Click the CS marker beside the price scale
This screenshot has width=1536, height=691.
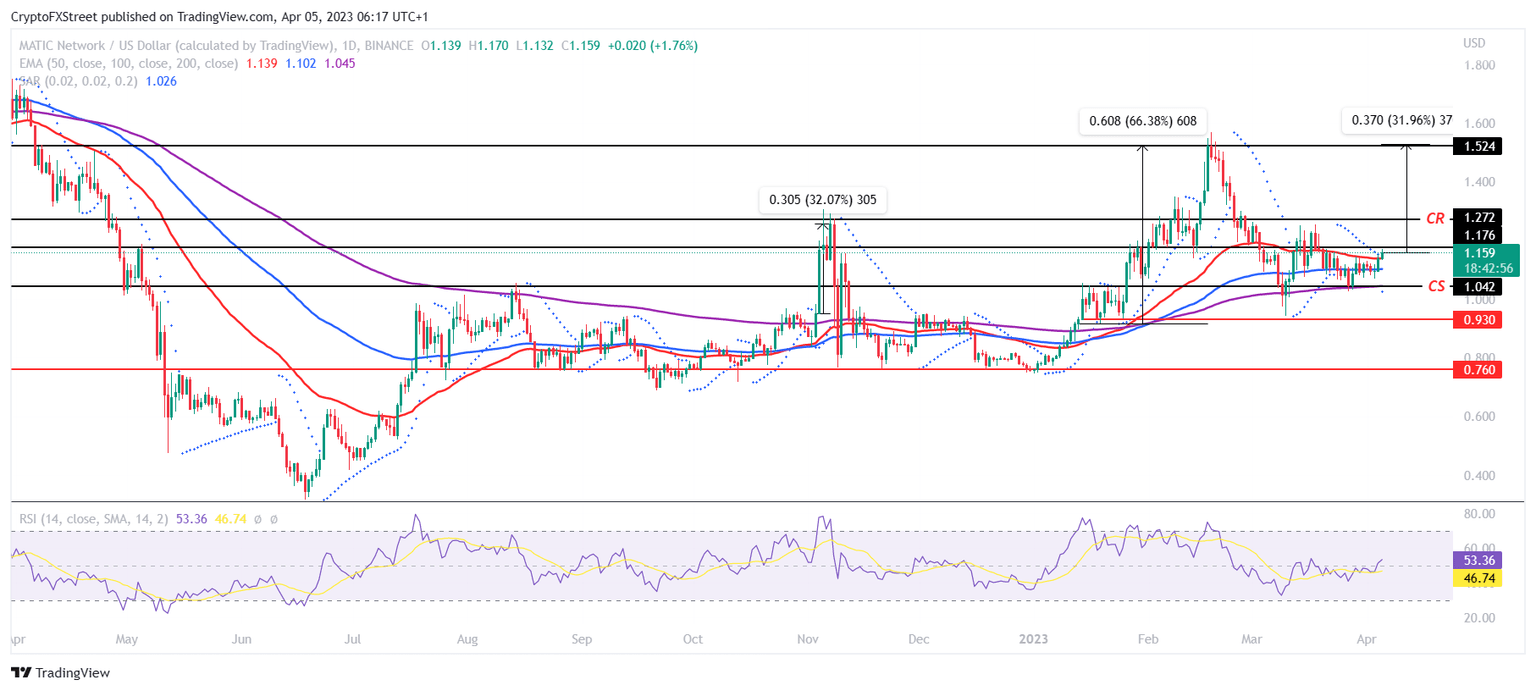(x=1436, y=286)
